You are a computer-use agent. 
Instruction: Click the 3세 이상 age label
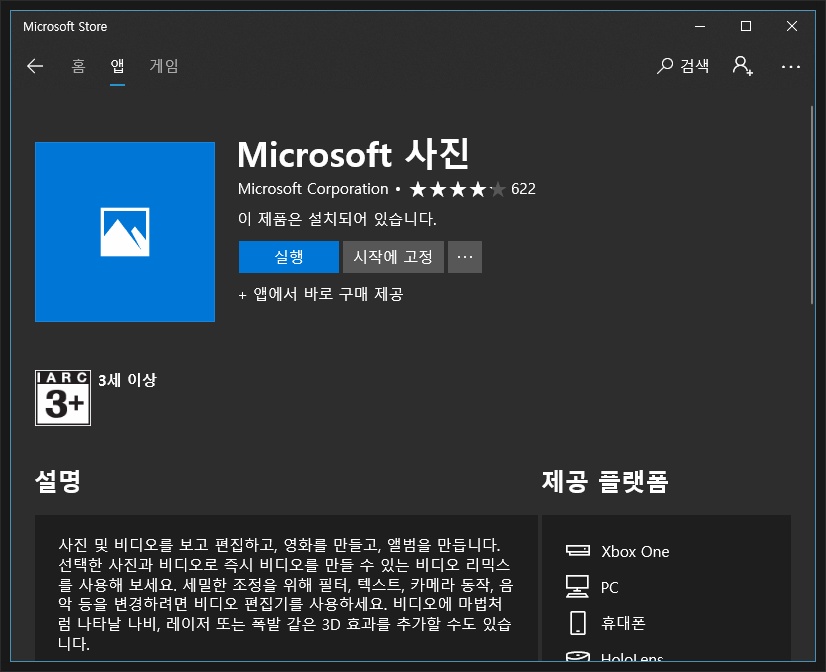click(x=127, y=380)
